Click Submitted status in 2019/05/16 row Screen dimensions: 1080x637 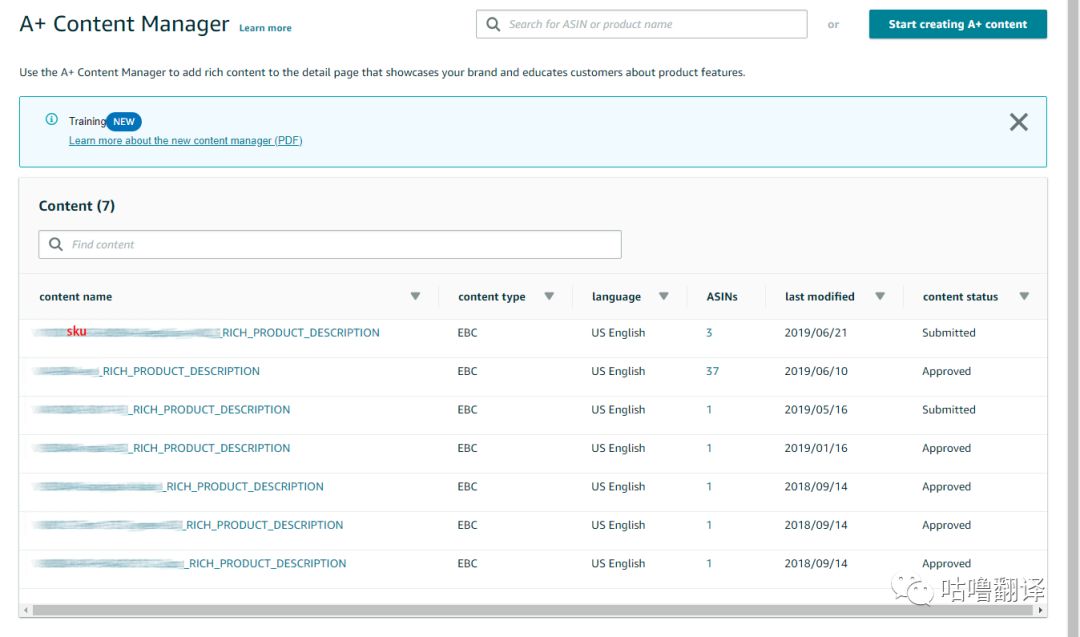(x=948, y=410)
